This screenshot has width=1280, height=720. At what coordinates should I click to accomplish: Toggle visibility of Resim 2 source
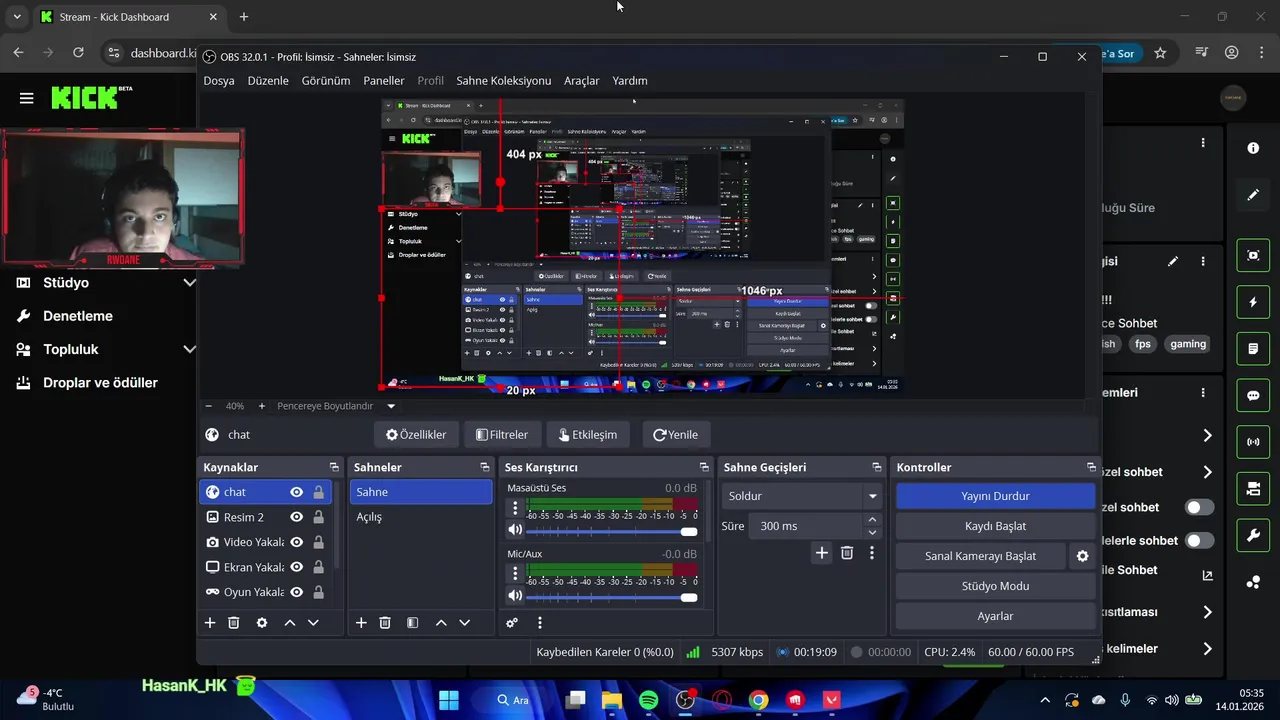point(297,517)
